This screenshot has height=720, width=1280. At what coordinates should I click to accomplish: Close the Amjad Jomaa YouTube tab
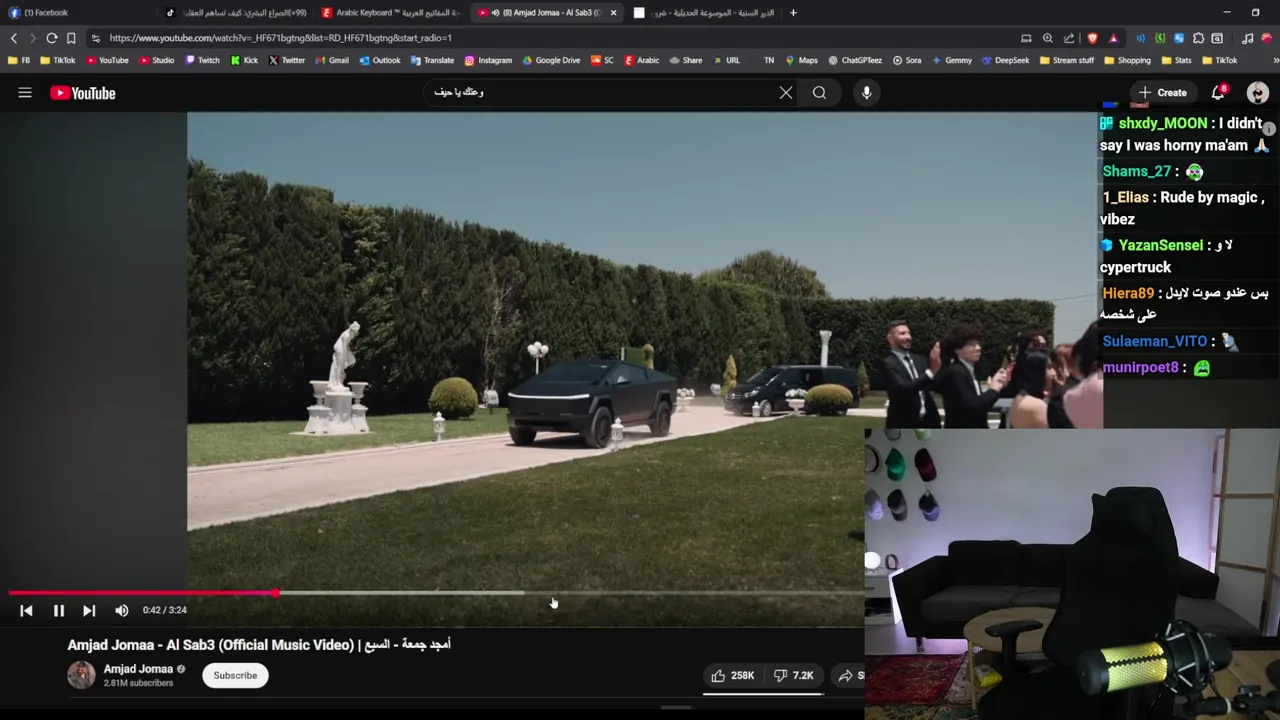[x=613, y=13]
